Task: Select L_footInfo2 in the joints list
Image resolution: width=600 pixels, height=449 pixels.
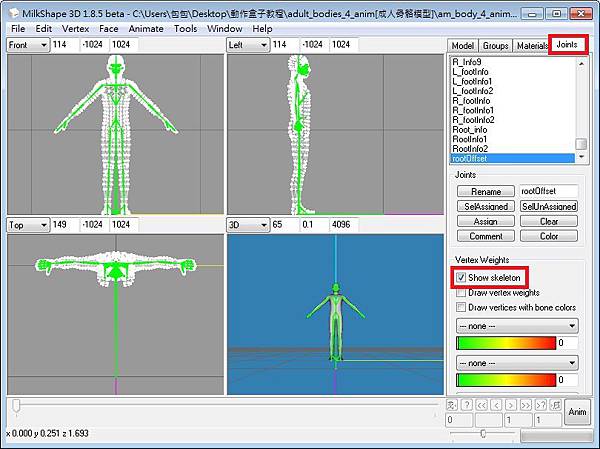Action: [x=513, y=91]
